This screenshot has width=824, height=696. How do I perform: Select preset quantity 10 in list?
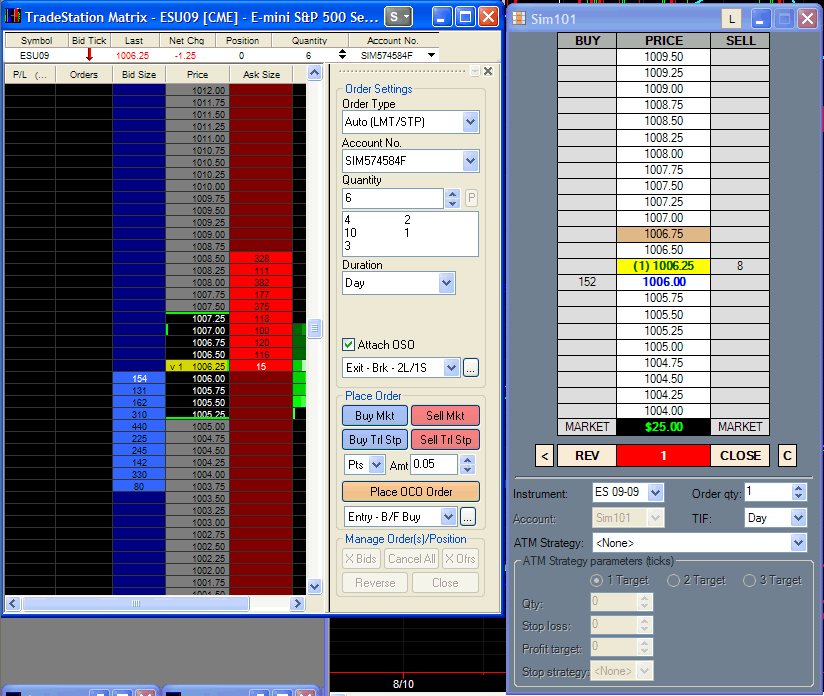[351, 233]
